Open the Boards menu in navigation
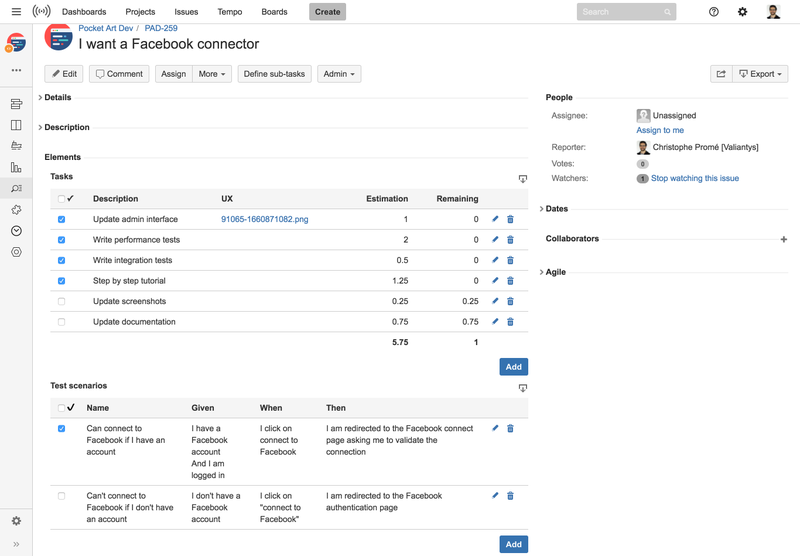This screenshot has height=556, width=800. 274,12
